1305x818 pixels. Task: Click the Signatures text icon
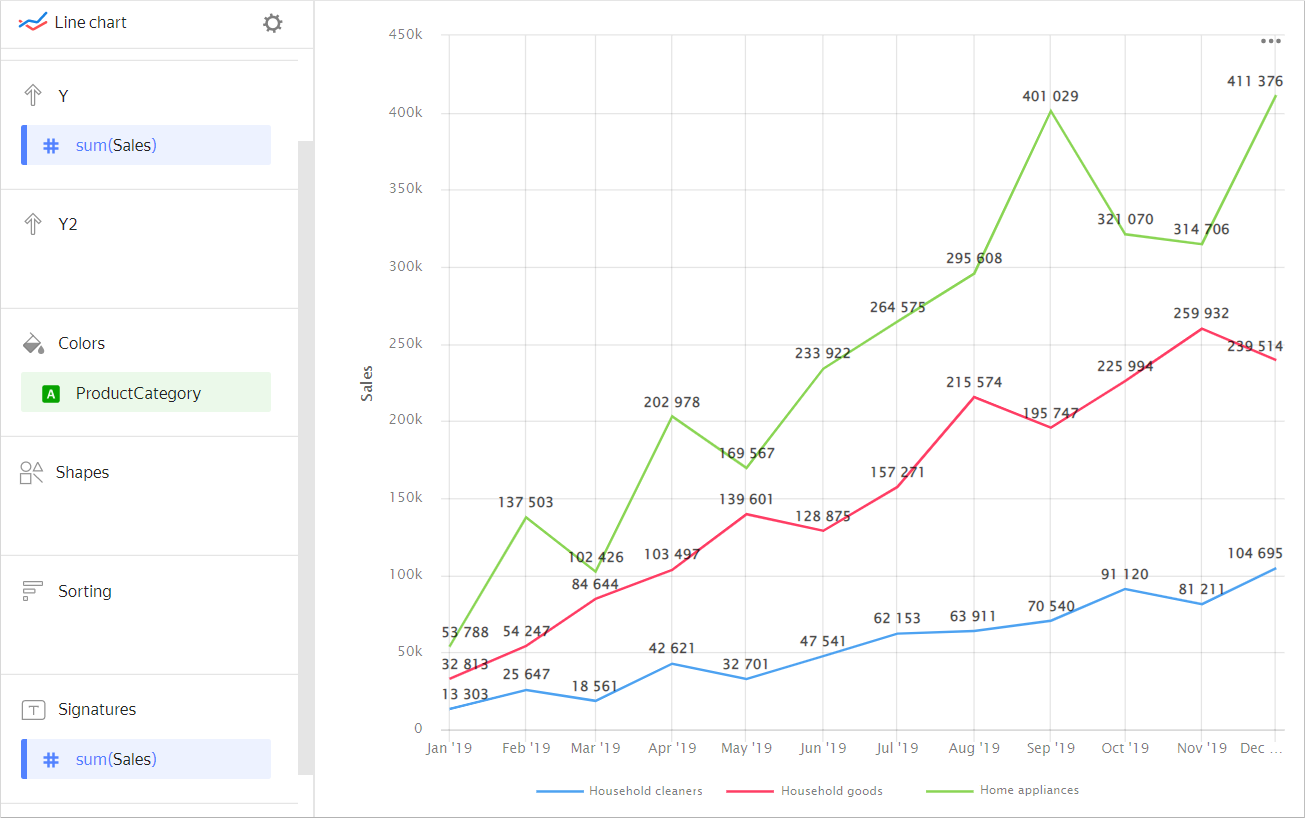pos(33,709)
